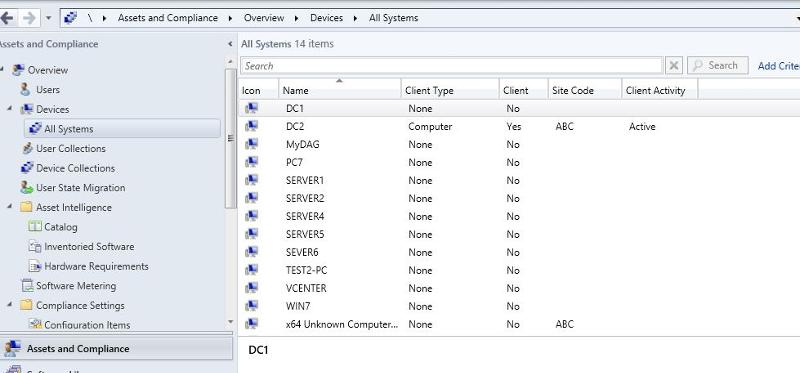Click the tree scrollbar down arrow
Viewport: 800px width, 373px height.
[231, 321]
